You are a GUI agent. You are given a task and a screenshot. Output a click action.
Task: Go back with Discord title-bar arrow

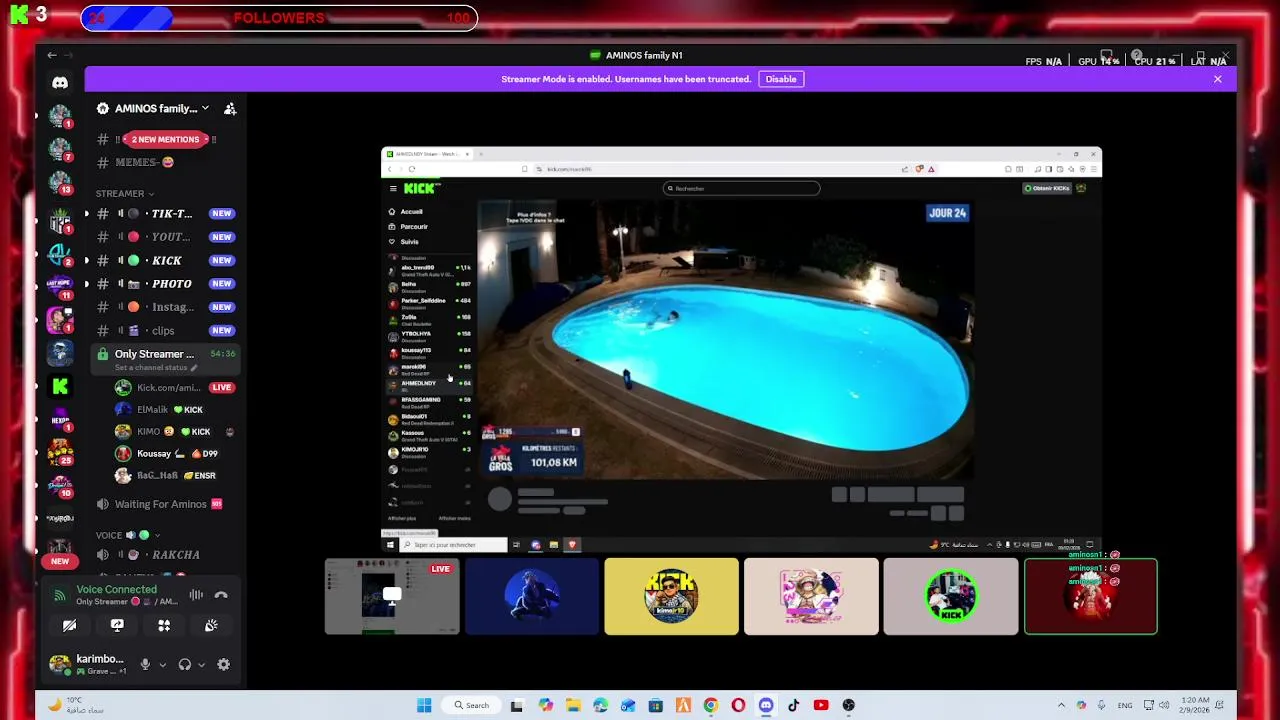click(x=52, y=55)
